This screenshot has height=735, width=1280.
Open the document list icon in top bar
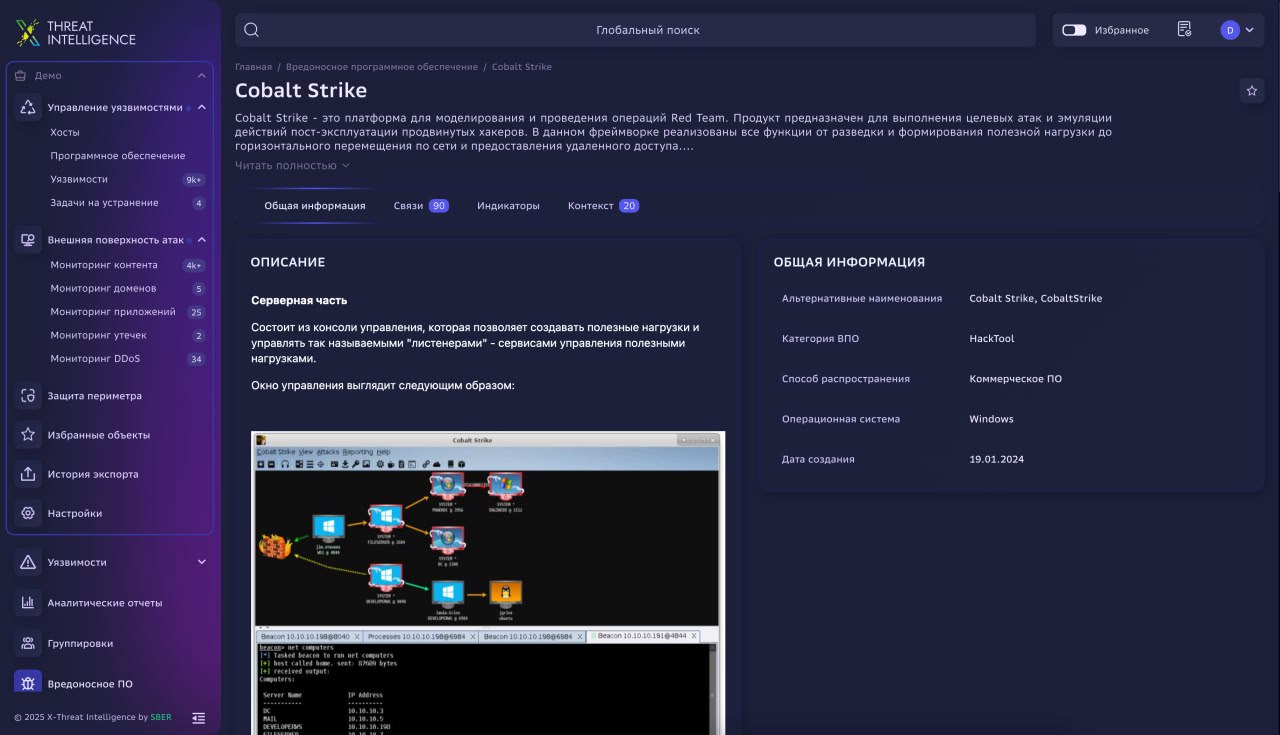(x=1184, y=30)
